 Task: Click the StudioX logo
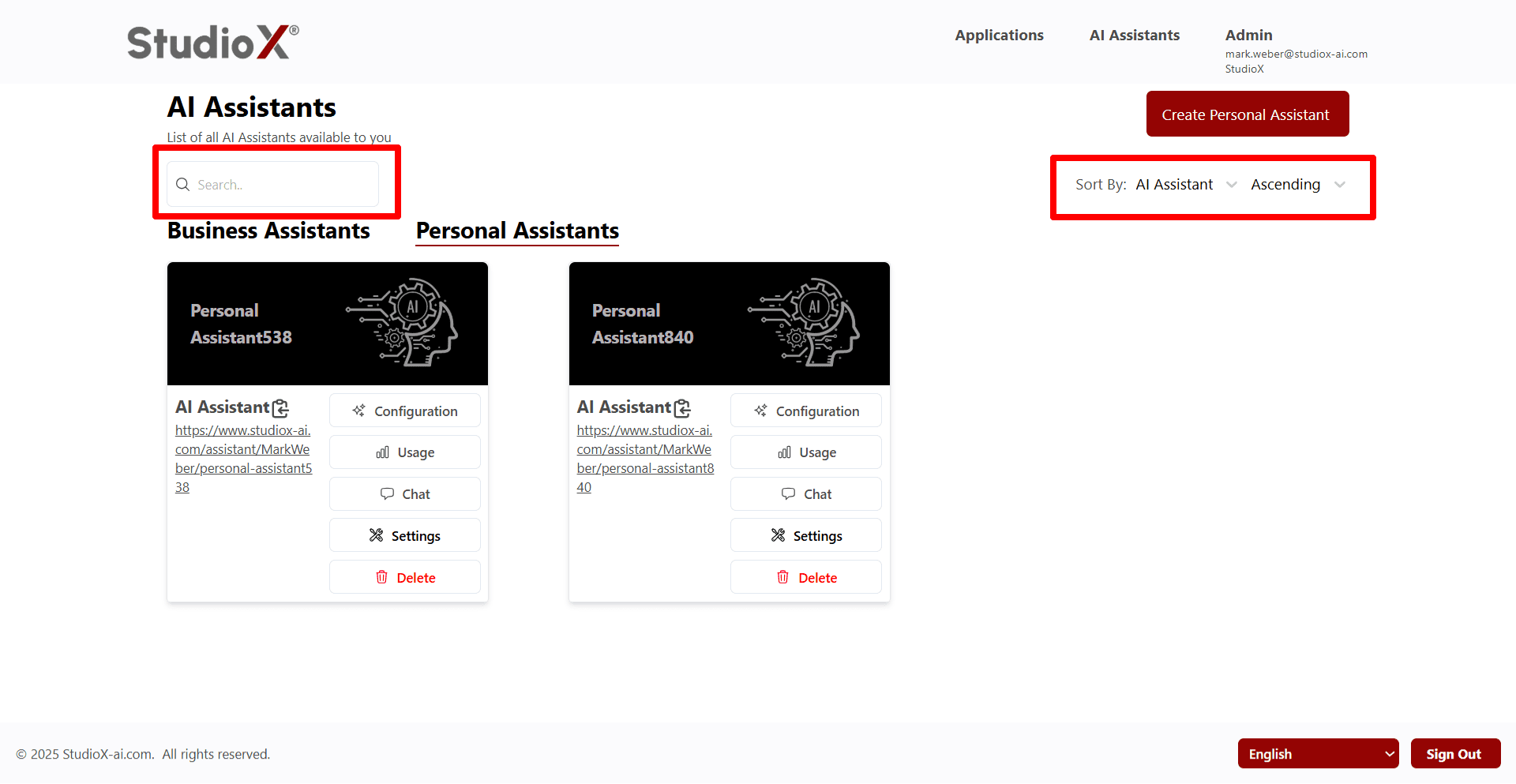(x=212, y=41)
